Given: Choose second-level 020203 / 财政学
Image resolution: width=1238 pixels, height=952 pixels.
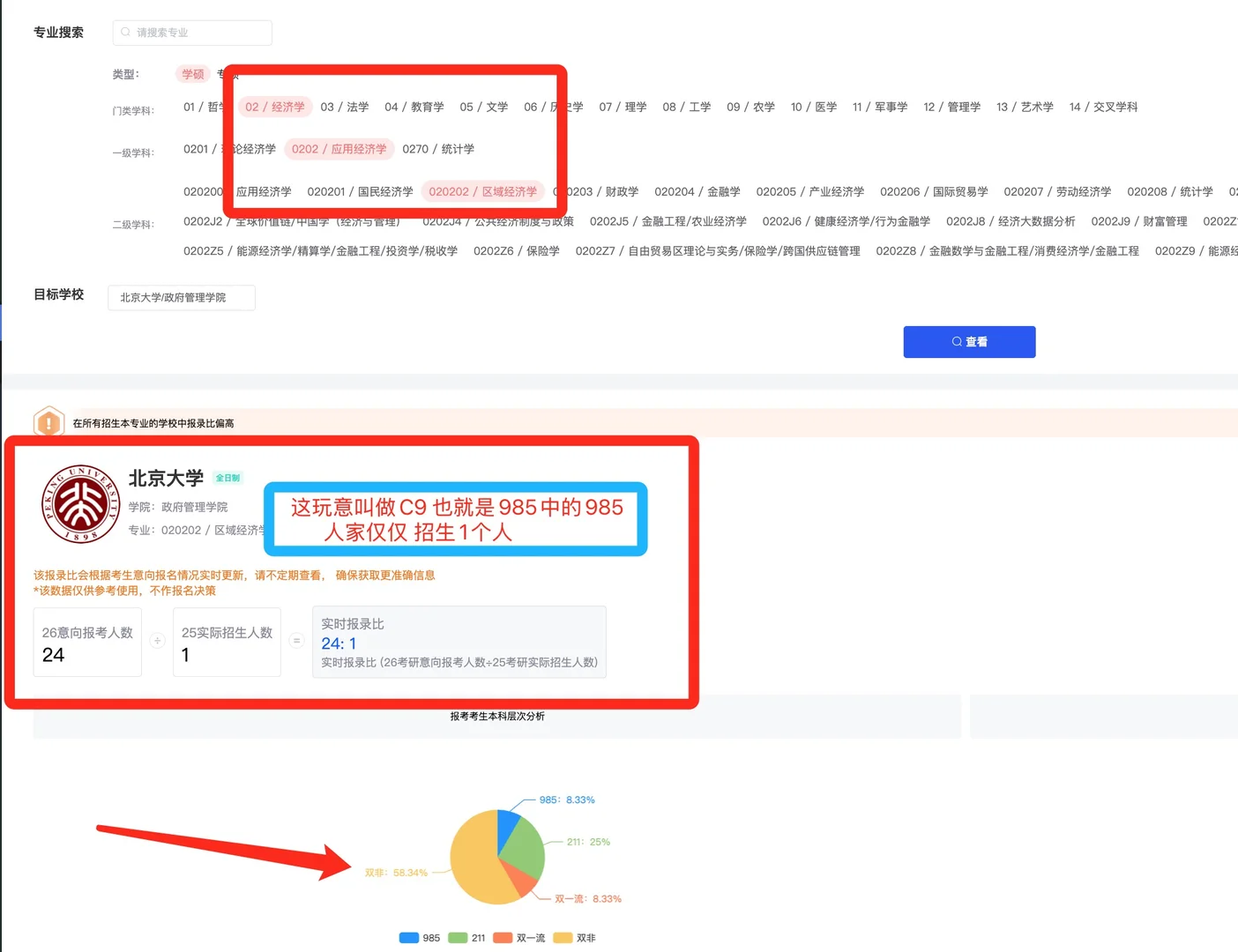Looking at the screenshot, I should tap(596, 191).
